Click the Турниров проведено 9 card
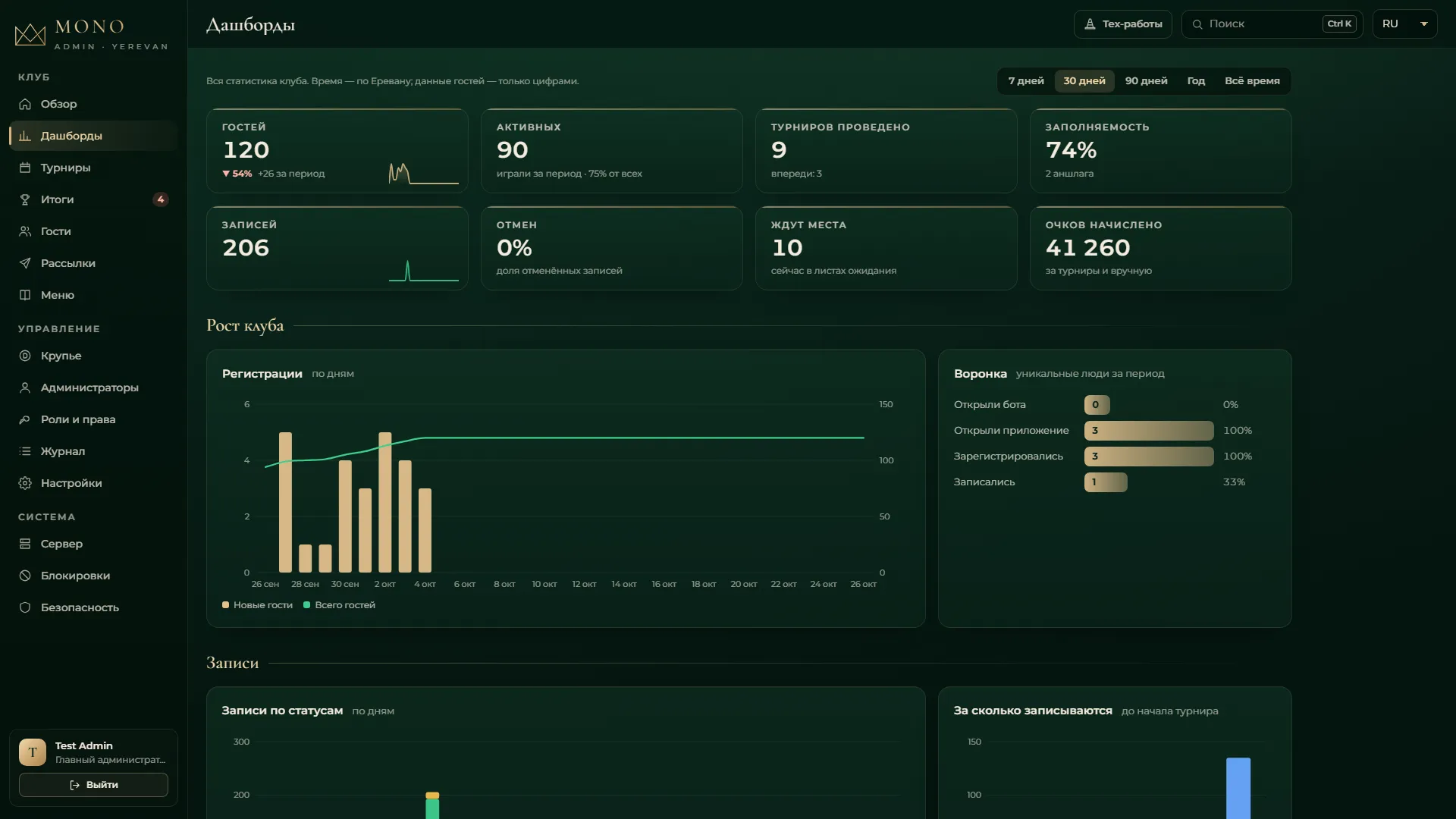The image size is (1456, 819). tap(886, 151)
